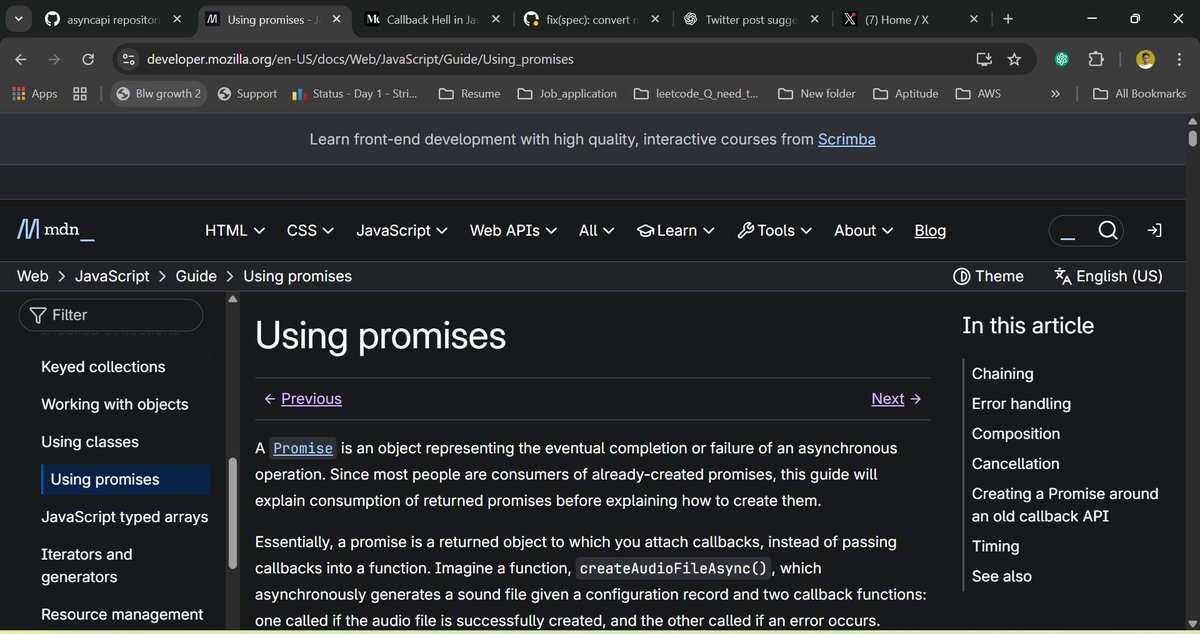Click the JavaScript breadcrumb
The height and width of the screenshot is (634, 1200).
coord(112,276)
